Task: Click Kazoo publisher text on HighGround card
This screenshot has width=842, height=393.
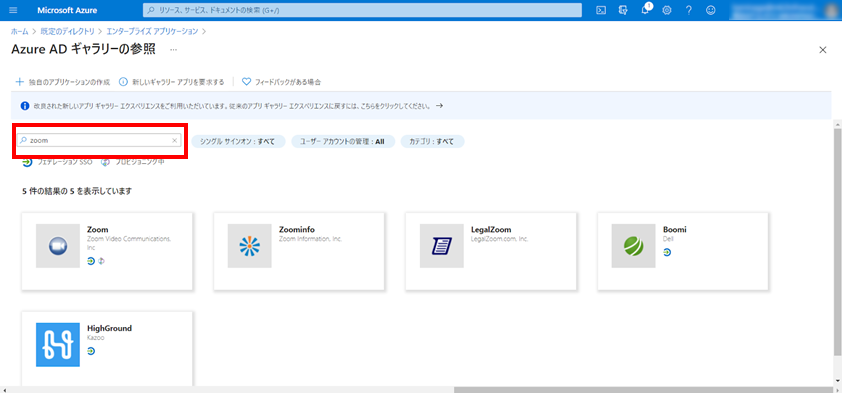Action: click(96, 338)
